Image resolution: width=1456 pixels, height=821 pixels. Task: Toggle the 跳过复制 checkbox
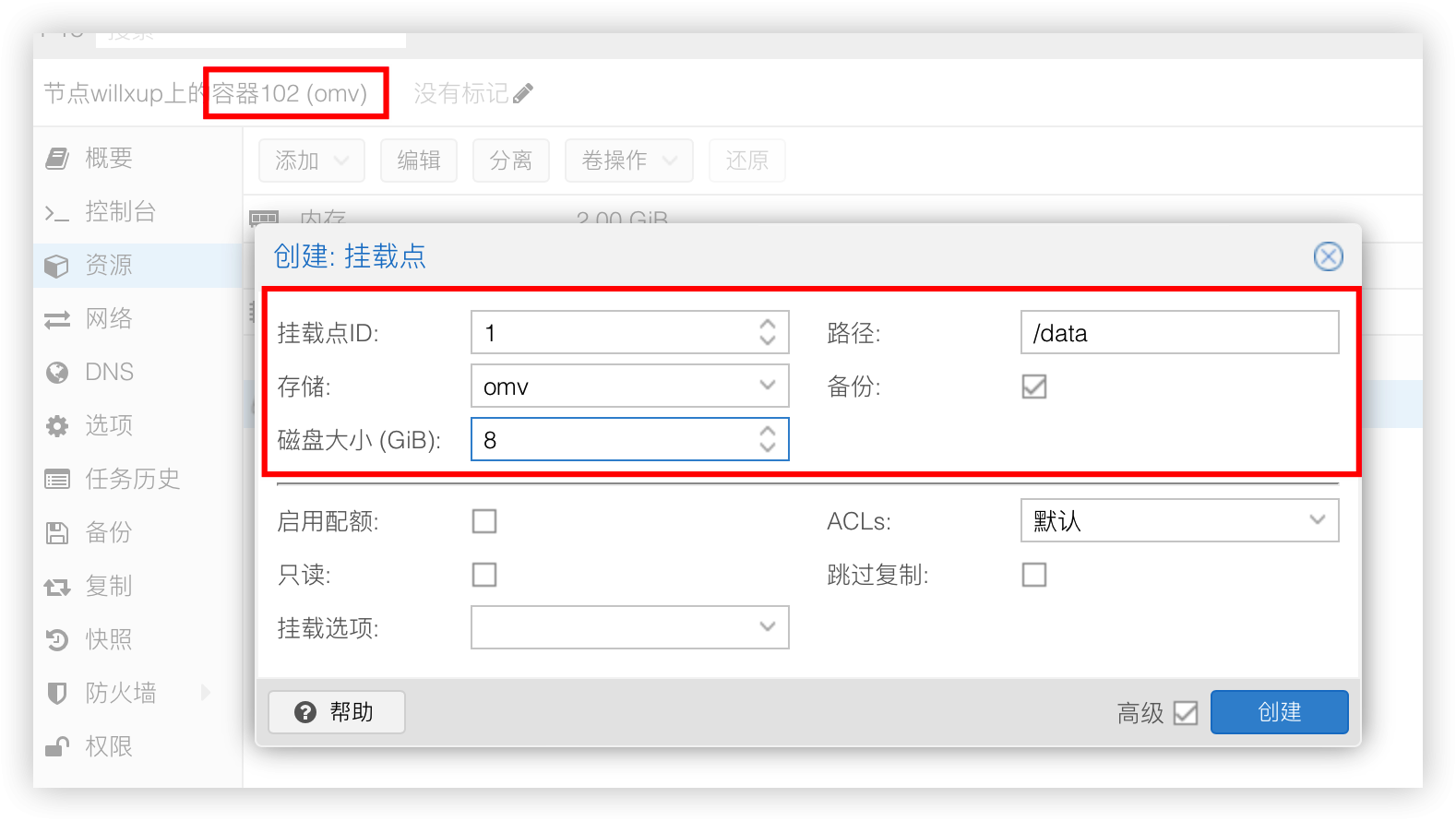[x=1034, y=575]
